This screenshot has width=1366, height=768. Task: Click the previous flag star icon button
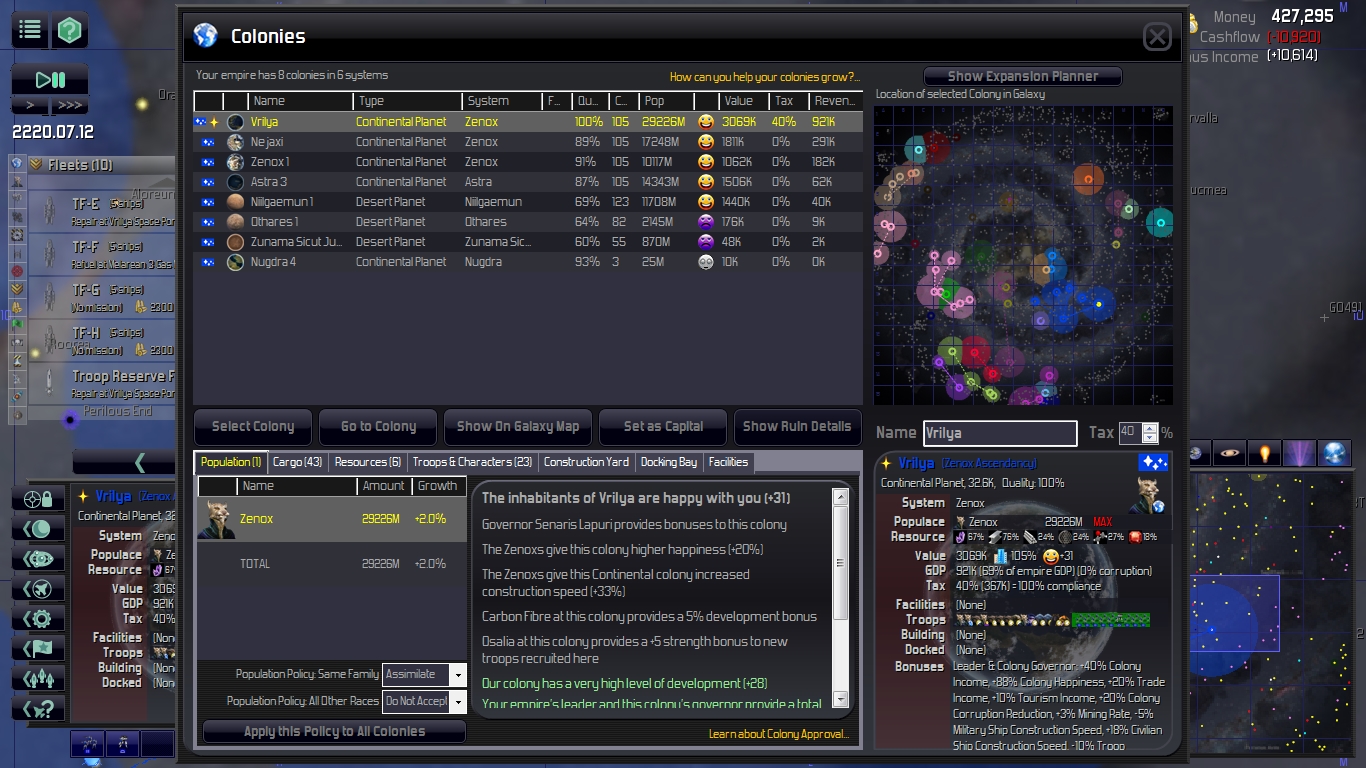point(39,648)
